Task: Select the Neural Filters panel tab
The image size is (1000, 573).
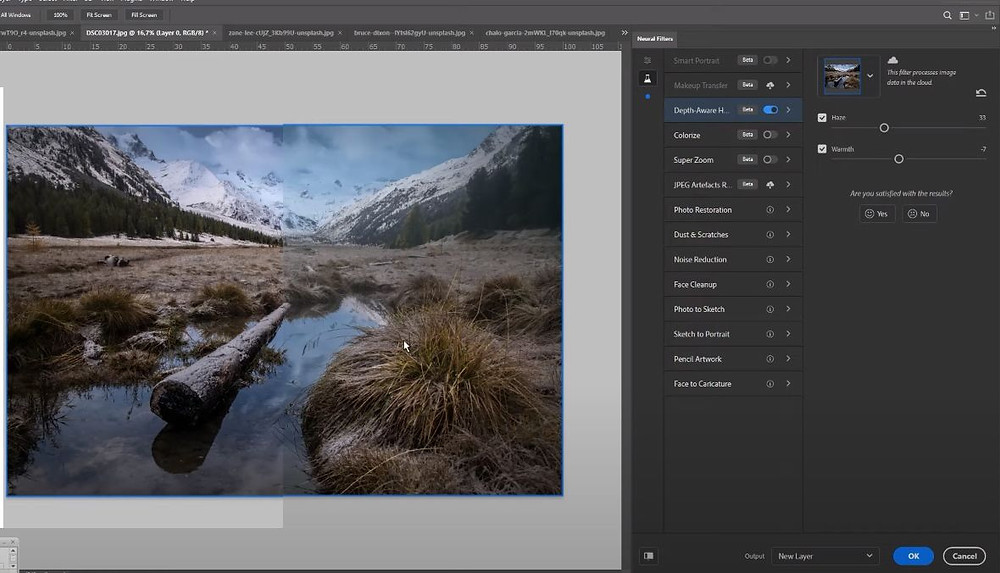Action: pyautogui.click(x=655, y=39)
